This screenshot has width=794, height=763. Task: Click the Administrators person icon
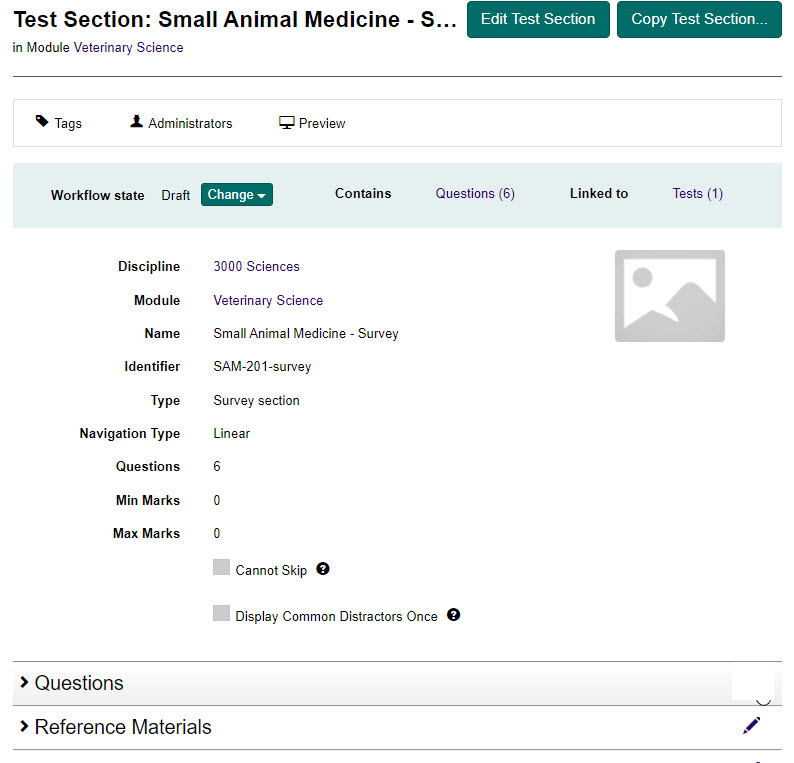point(136,122)
